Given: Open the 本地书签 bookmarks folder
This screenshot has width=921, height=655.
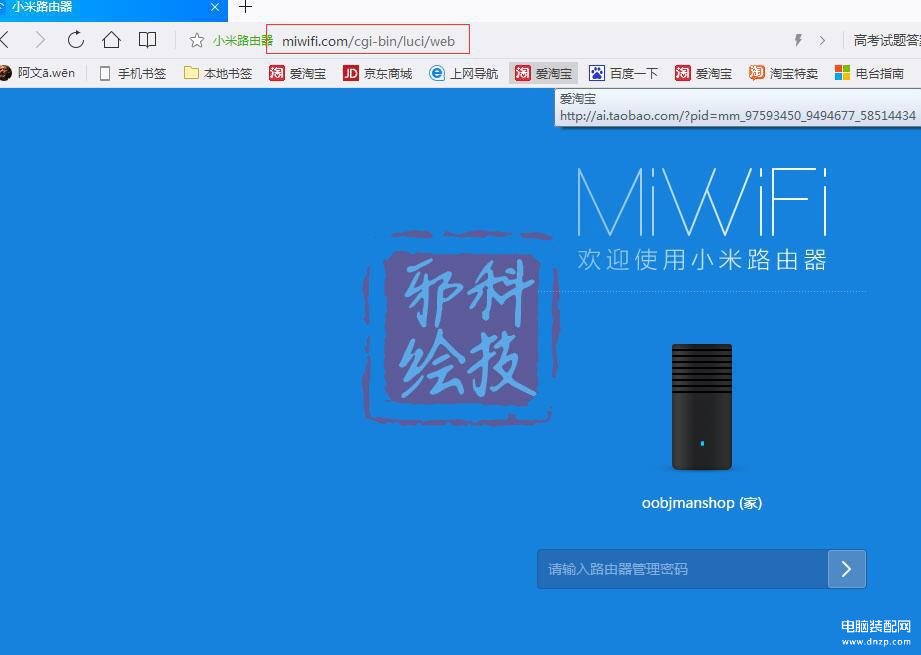Looking at the screenshot, I should tap(218, 73).
